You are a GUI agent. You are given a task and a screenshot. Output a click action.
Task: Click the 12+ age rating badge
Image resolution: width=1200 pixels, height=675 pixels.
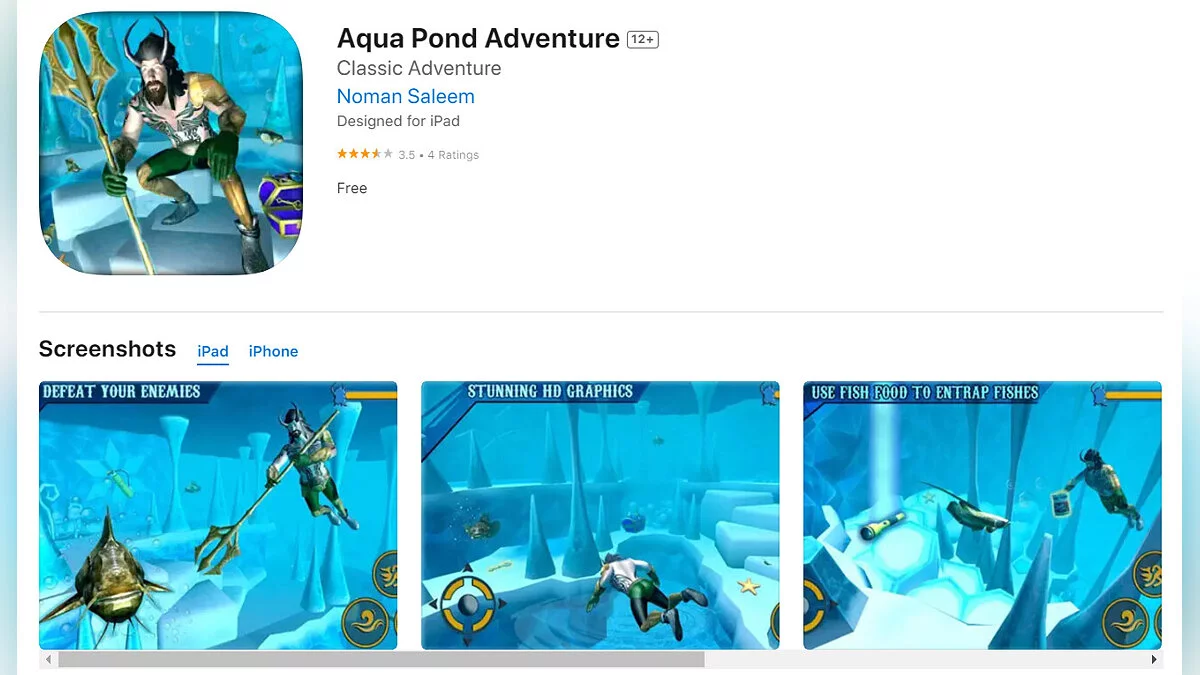click(x=643, y=39)
